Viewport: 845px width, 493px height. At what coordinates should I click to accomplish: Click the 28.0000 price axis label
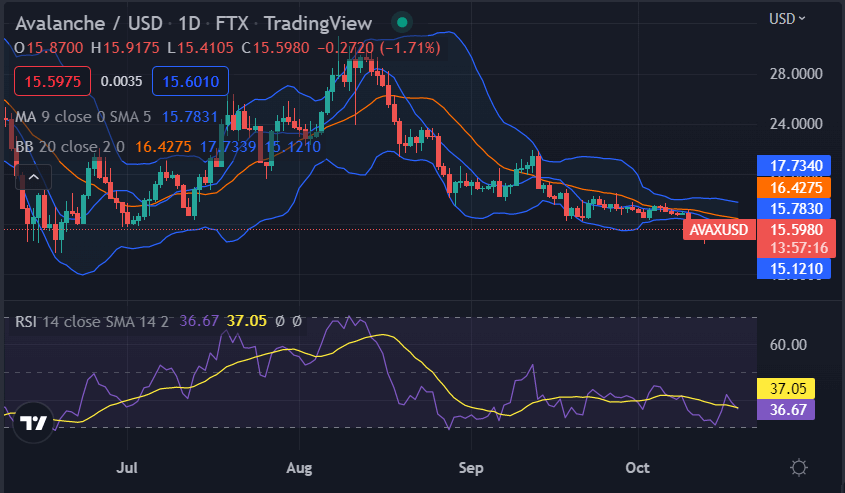[796, 74]
